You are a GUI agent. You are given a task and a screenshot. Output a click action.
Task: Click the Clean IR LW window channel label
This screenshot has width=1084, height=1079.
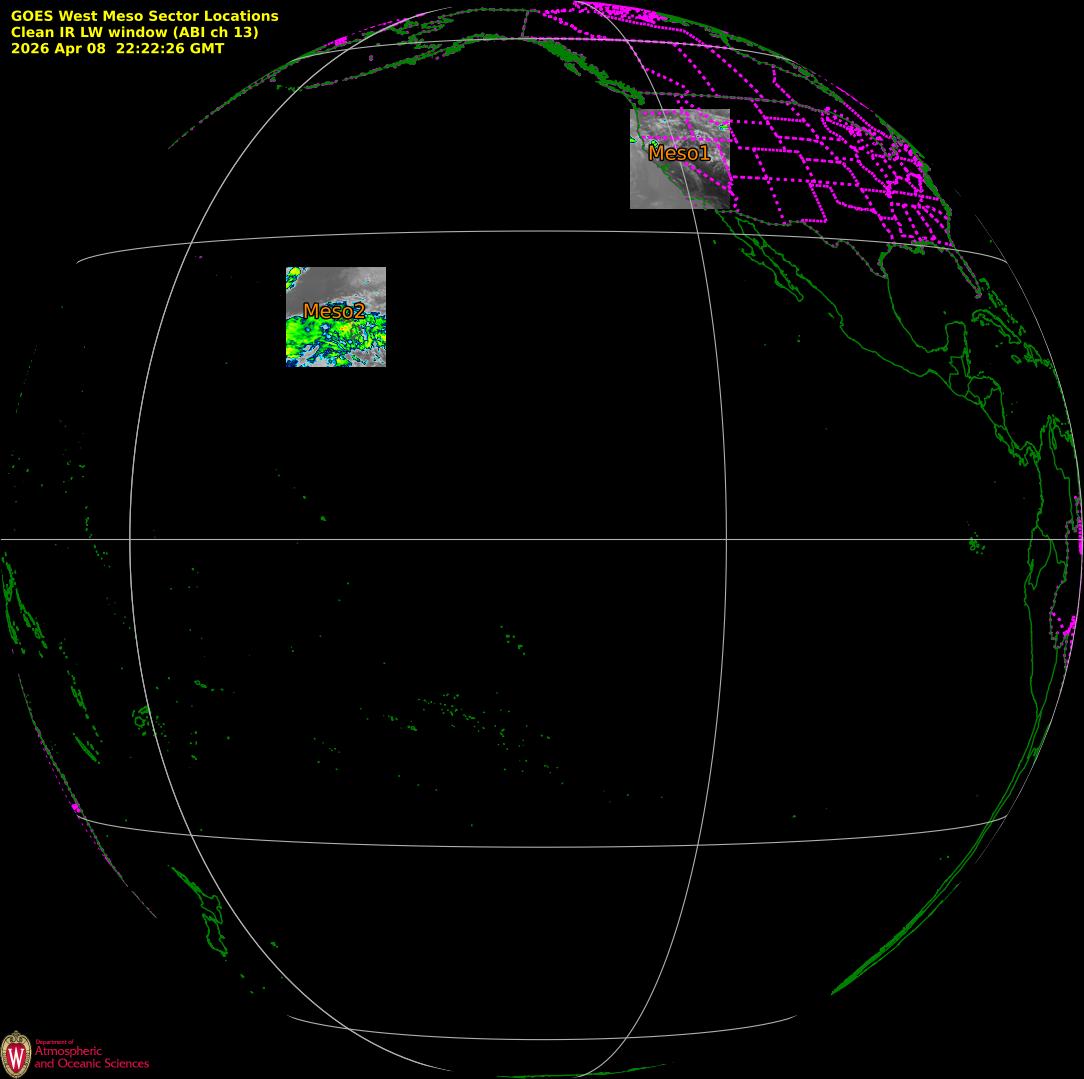(x=134, y=32)
